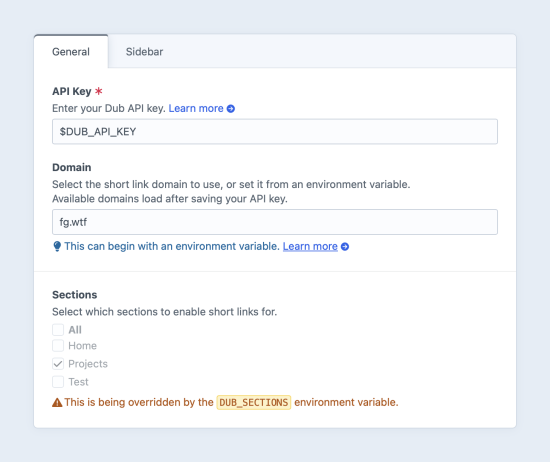Click 'This is being overridden by the' warning text
The image size is (550, 462).
point(139,402)
